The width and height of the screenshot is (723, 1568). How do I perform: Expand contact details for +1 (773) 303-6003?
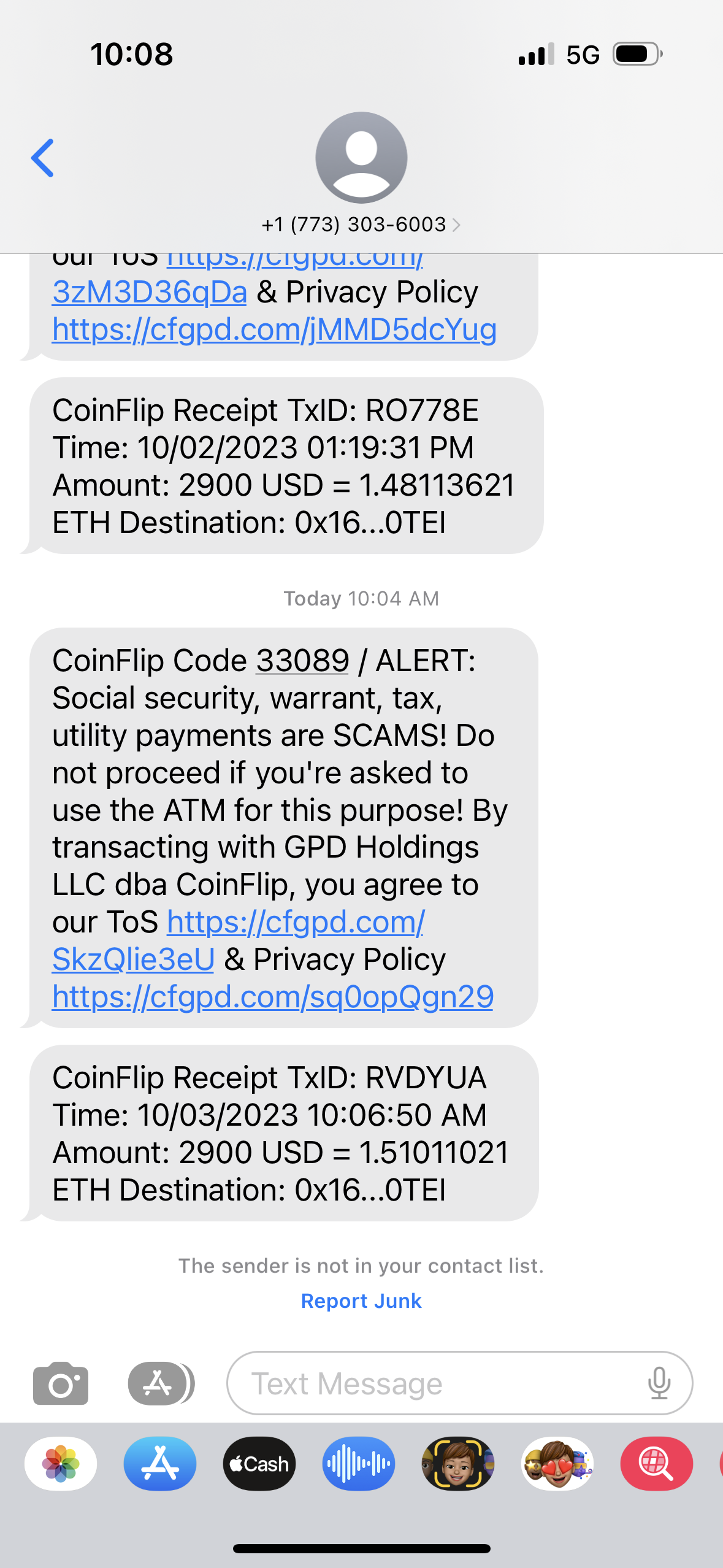[x=361, y=225]
